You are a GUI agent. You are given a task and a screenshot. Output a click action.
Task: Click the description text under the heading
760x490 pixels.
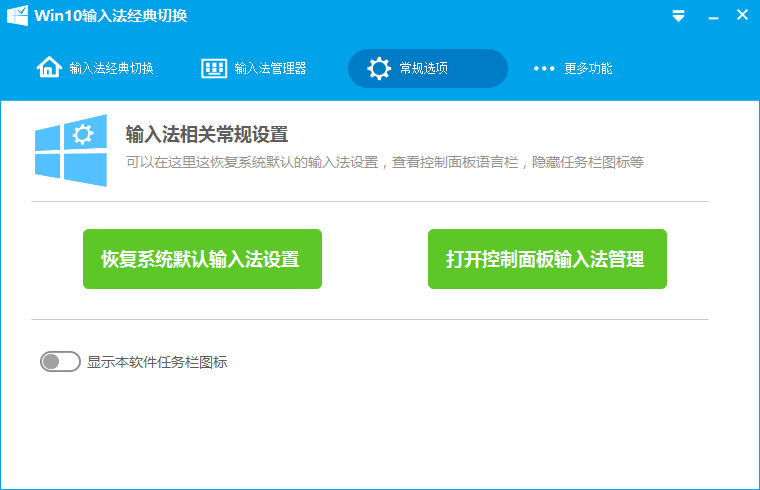tap(385, 162)
